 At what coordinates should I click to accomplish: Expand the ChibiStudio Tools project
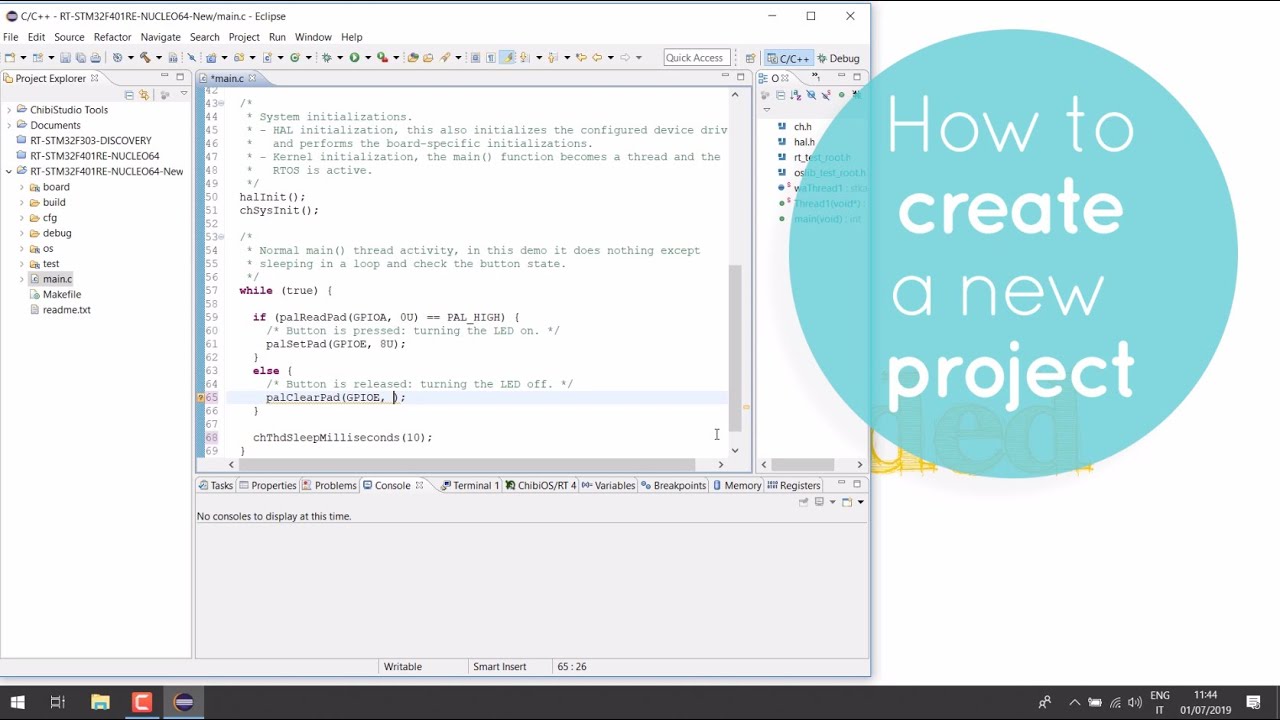click(8, 110)
